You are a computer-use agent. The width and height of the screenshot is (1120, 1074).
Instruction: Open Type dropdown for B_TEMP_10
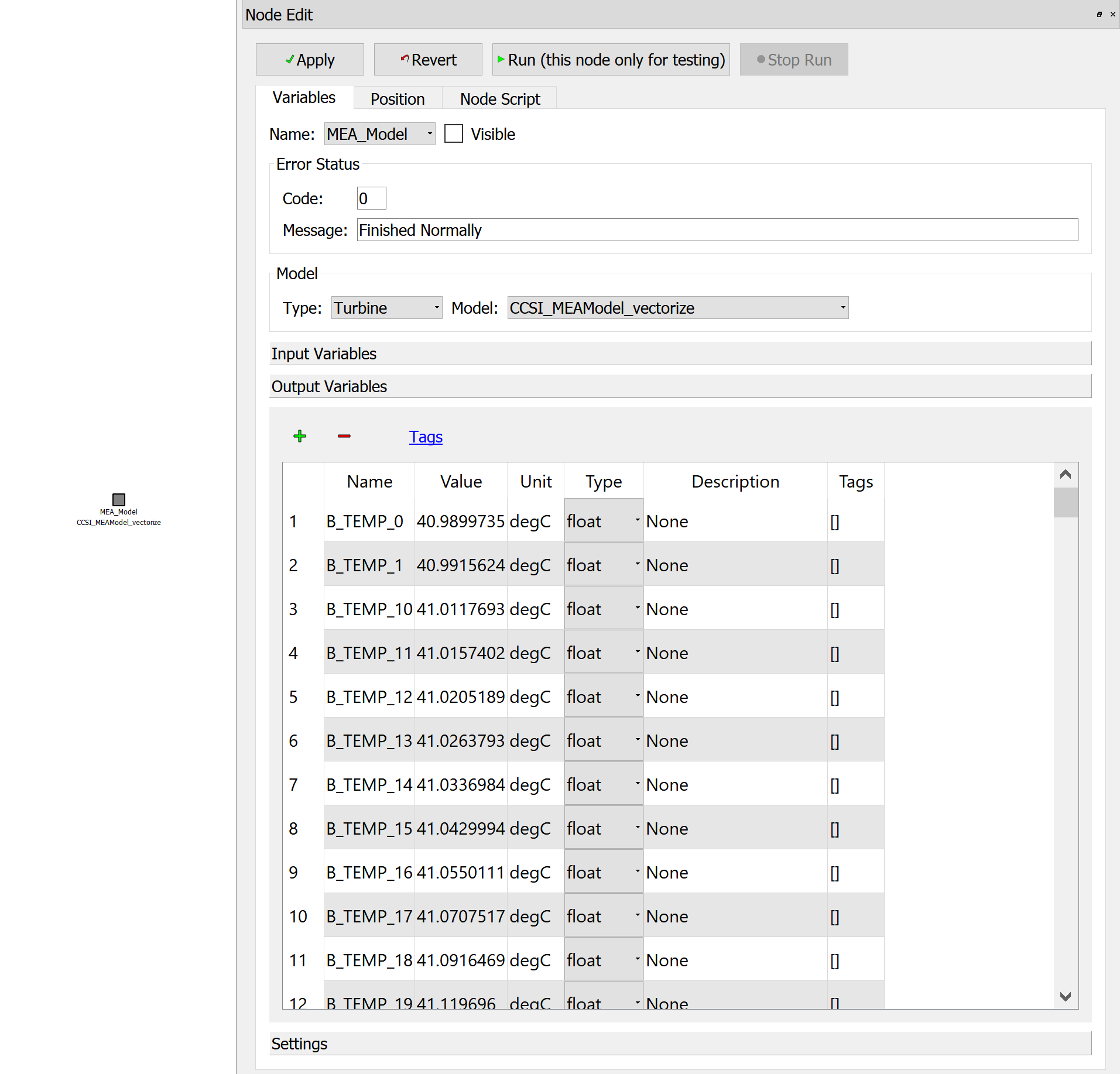coord(604,608)
